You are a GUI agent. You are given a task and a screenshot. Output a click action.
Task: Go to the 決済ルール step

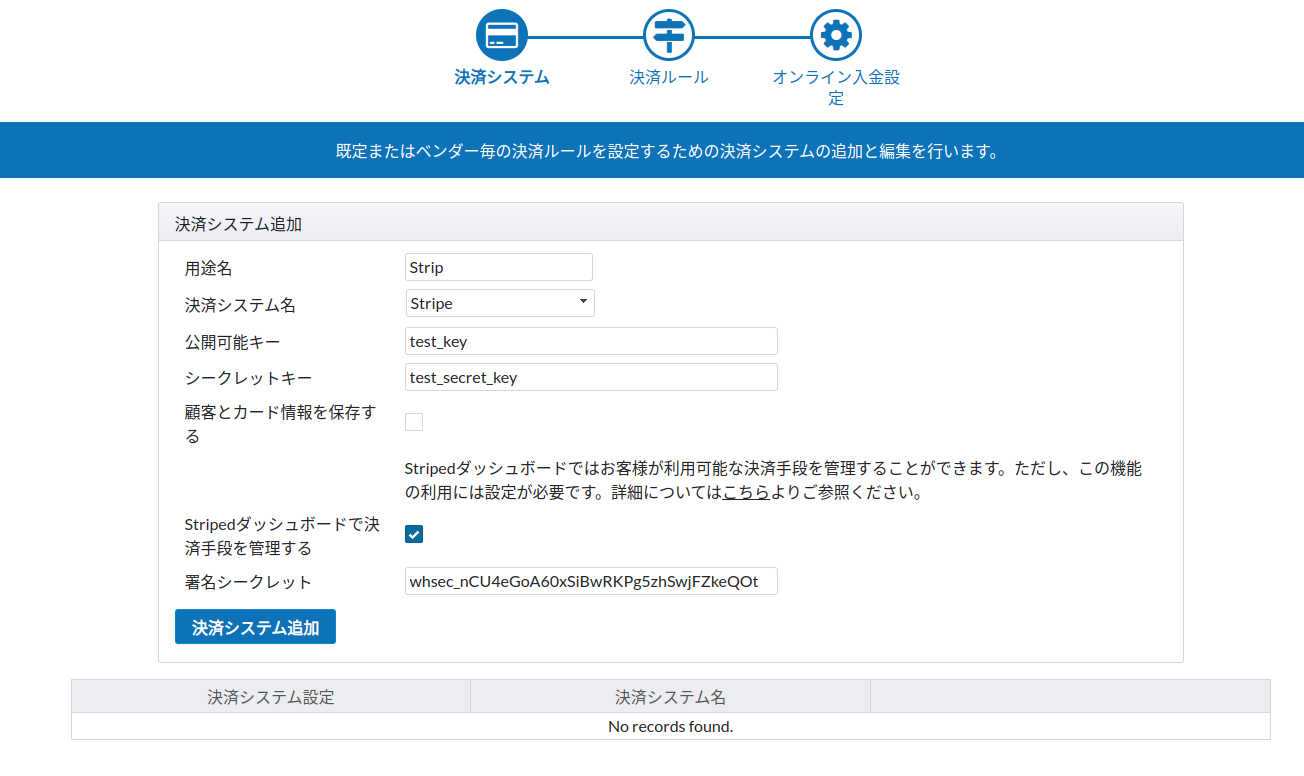[x=668, y=77]
